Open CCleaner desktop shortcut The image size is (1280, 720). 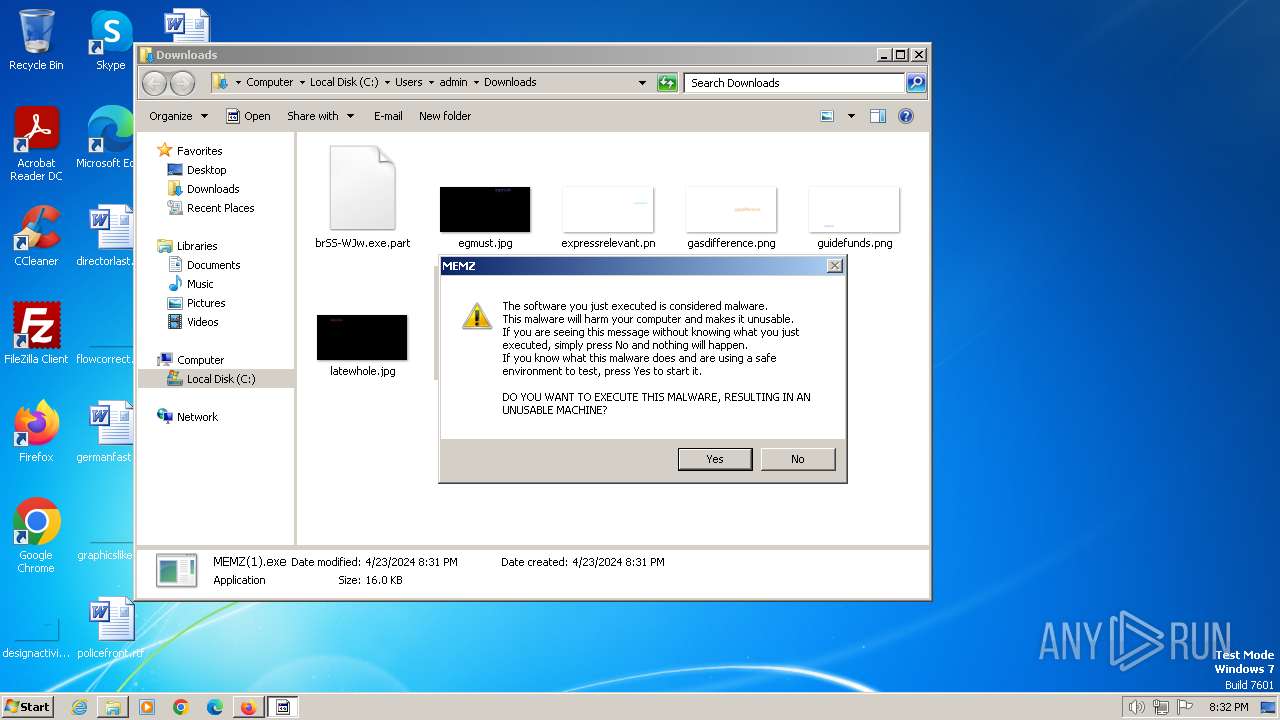point(36,236)
